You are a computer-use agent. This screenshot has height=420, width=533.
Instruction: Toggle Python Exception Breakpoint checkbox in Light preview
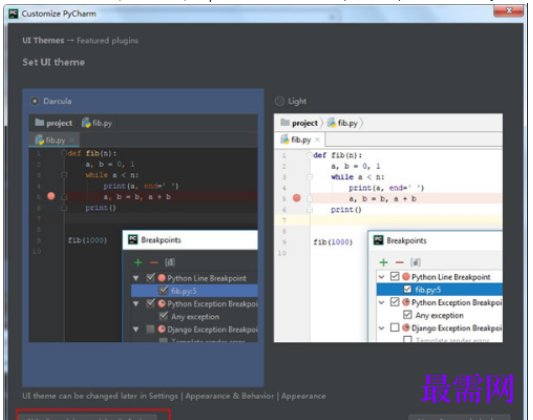tap(395, 302)
